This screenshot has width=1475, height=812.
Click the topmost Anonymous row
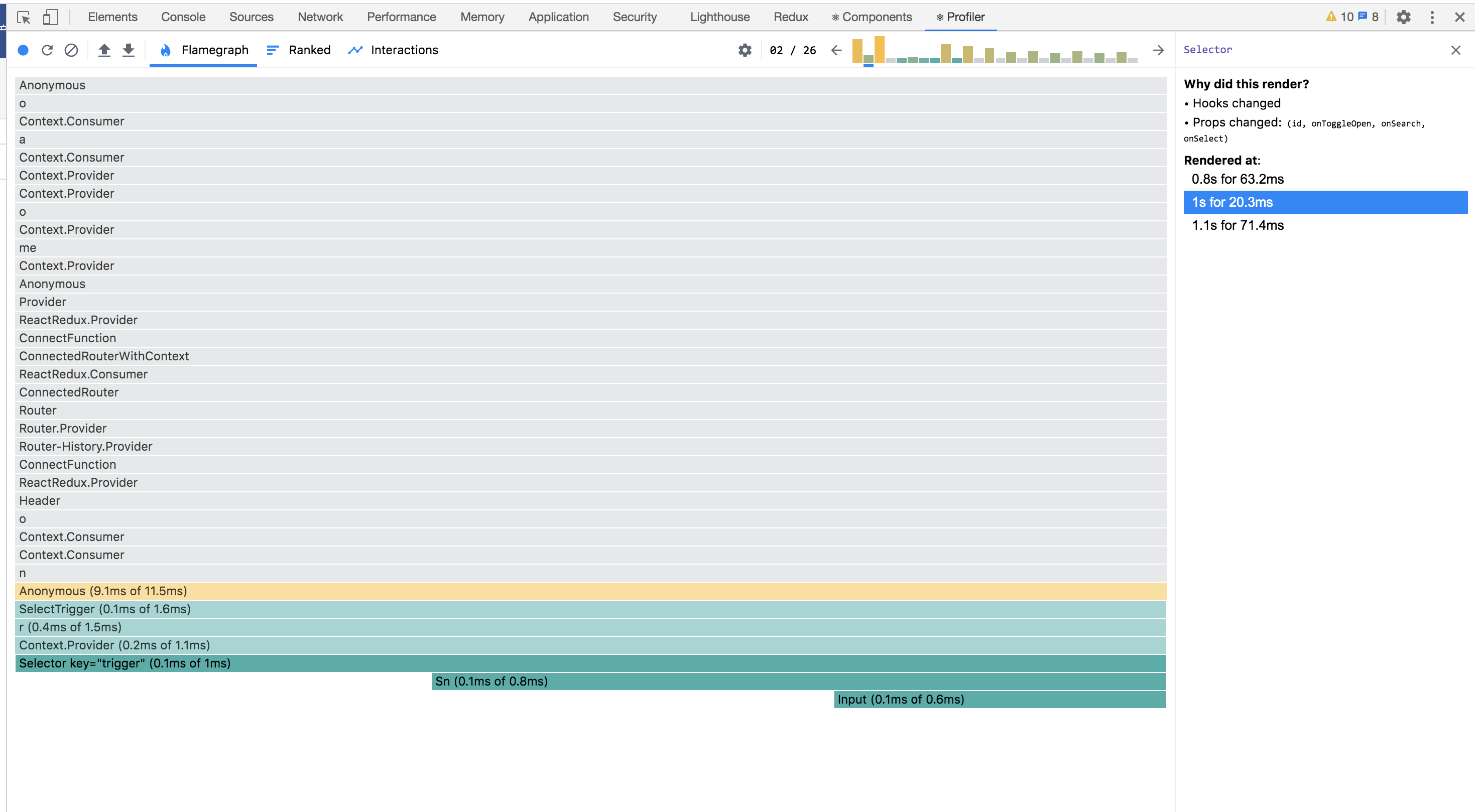point(590,85)
